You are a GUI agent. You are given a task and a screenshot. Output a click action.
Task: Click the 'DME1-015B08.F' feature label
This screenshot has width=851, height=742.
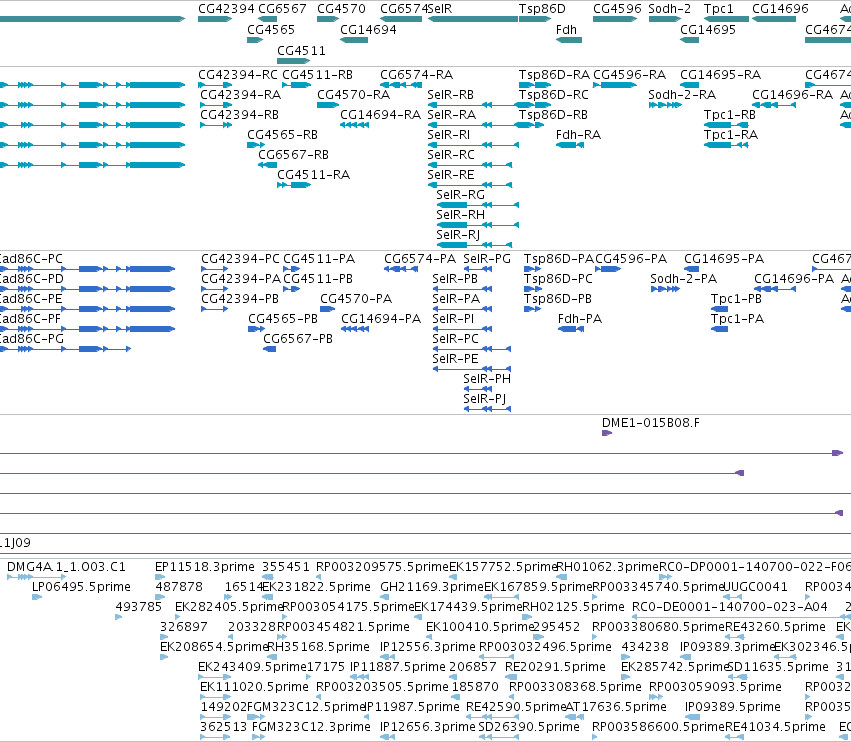651,423
